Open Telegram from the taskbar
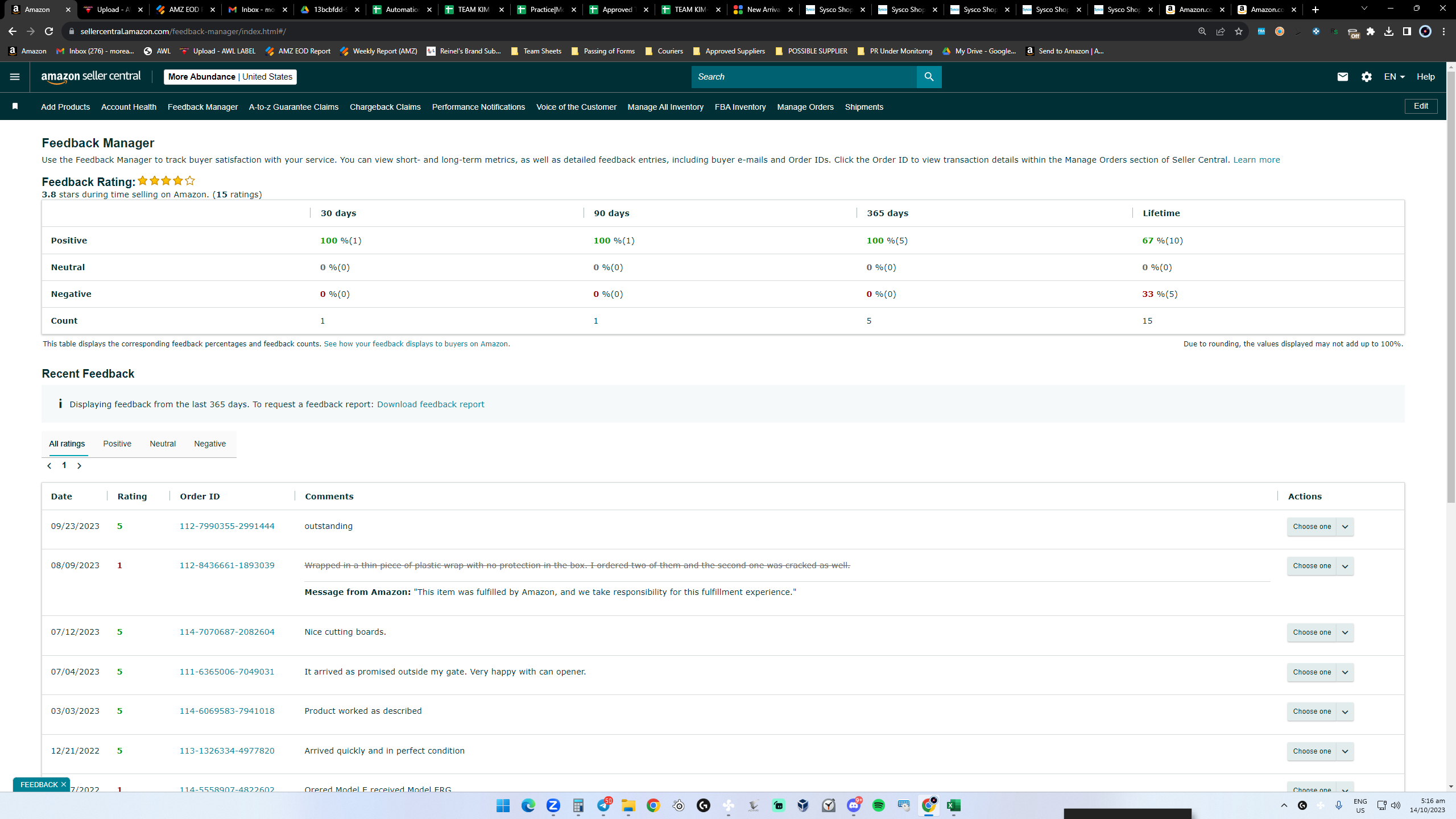The width and height of the screenshot is (1456, 819). [x=603, y=805]
